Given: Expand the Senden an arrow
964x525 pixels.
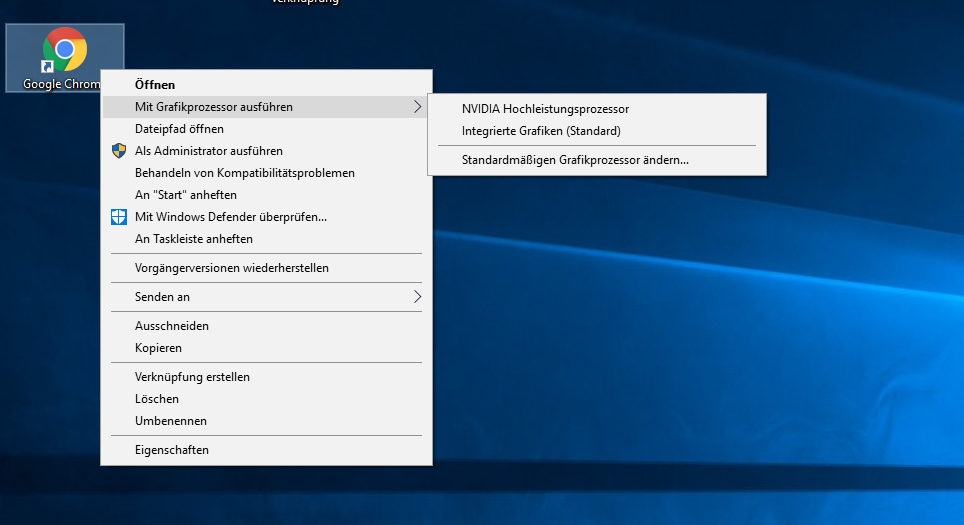Looking at the screenshot, I should pos(417,297).
